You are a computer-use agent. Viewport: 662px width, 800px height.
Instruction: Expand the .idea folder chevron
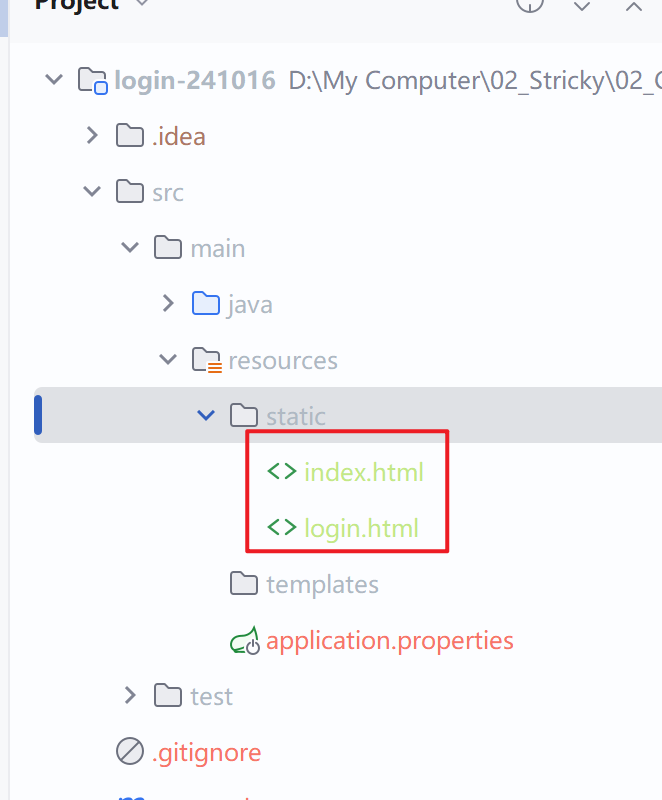point(92,136)
